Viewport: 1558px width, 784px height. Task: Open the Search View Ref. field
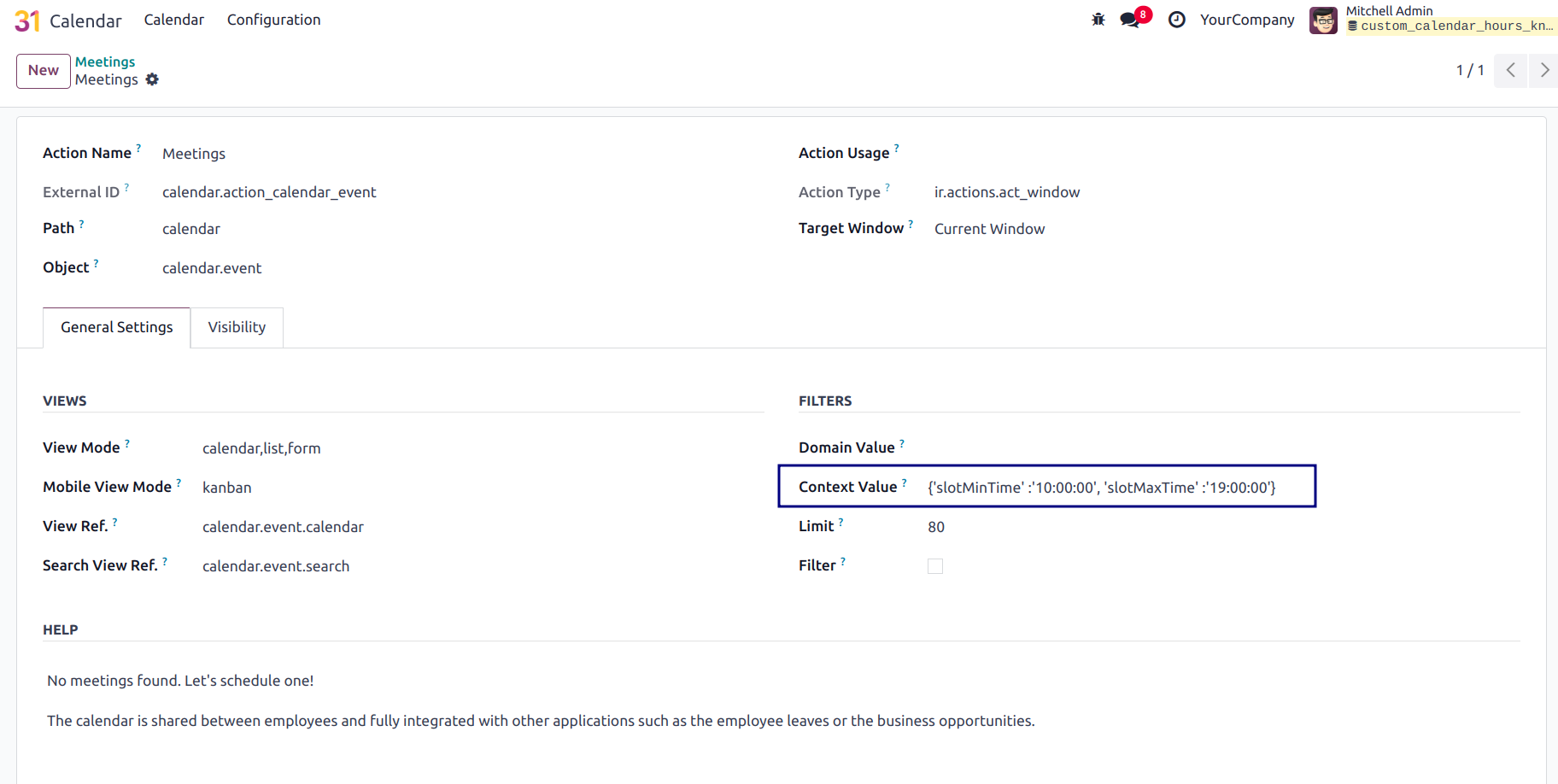[276, 566]
